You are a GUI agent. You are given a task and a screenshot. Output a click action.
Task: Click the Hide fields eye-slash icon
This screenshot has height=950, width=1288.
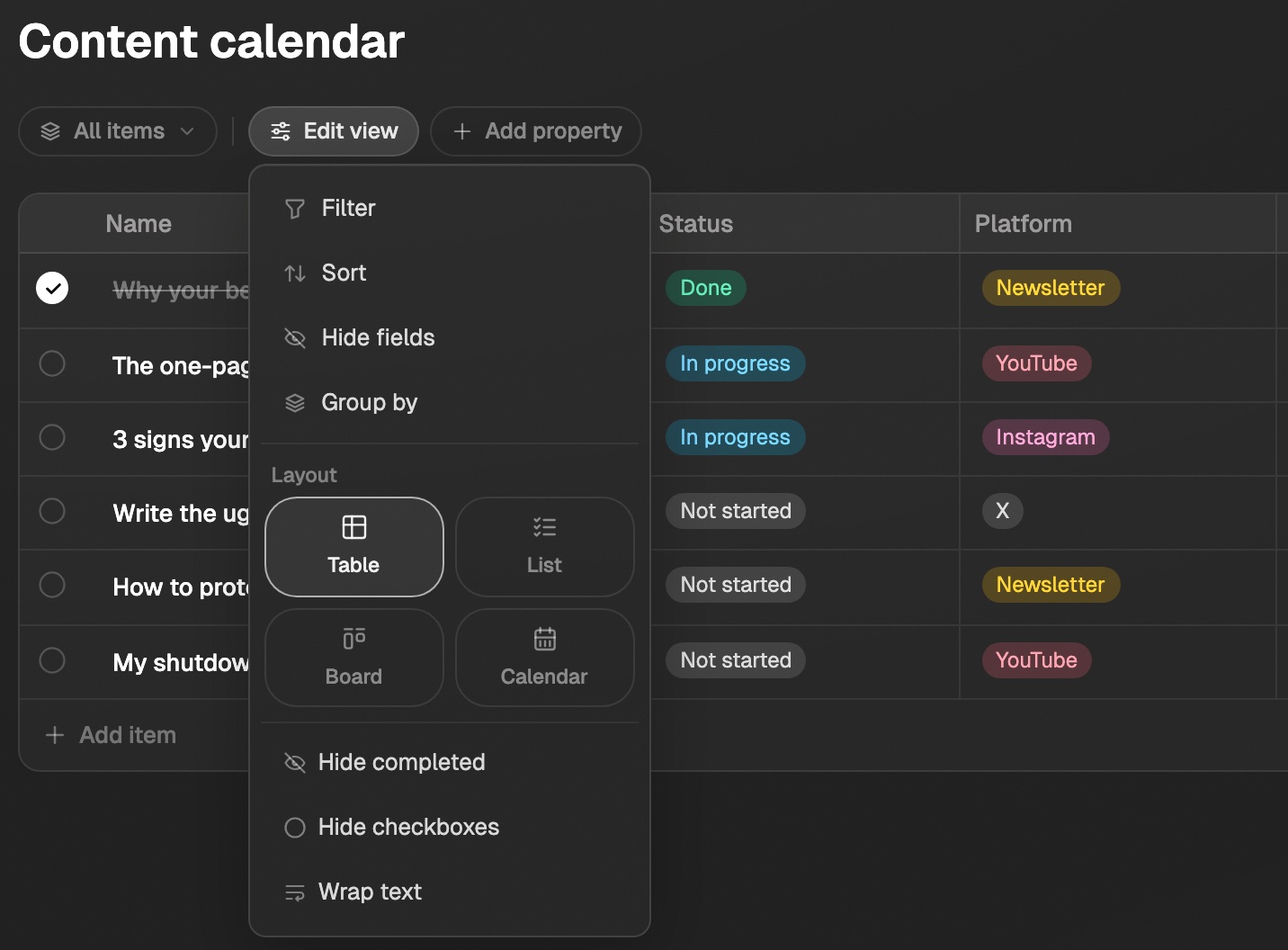(x=295, y=338)
